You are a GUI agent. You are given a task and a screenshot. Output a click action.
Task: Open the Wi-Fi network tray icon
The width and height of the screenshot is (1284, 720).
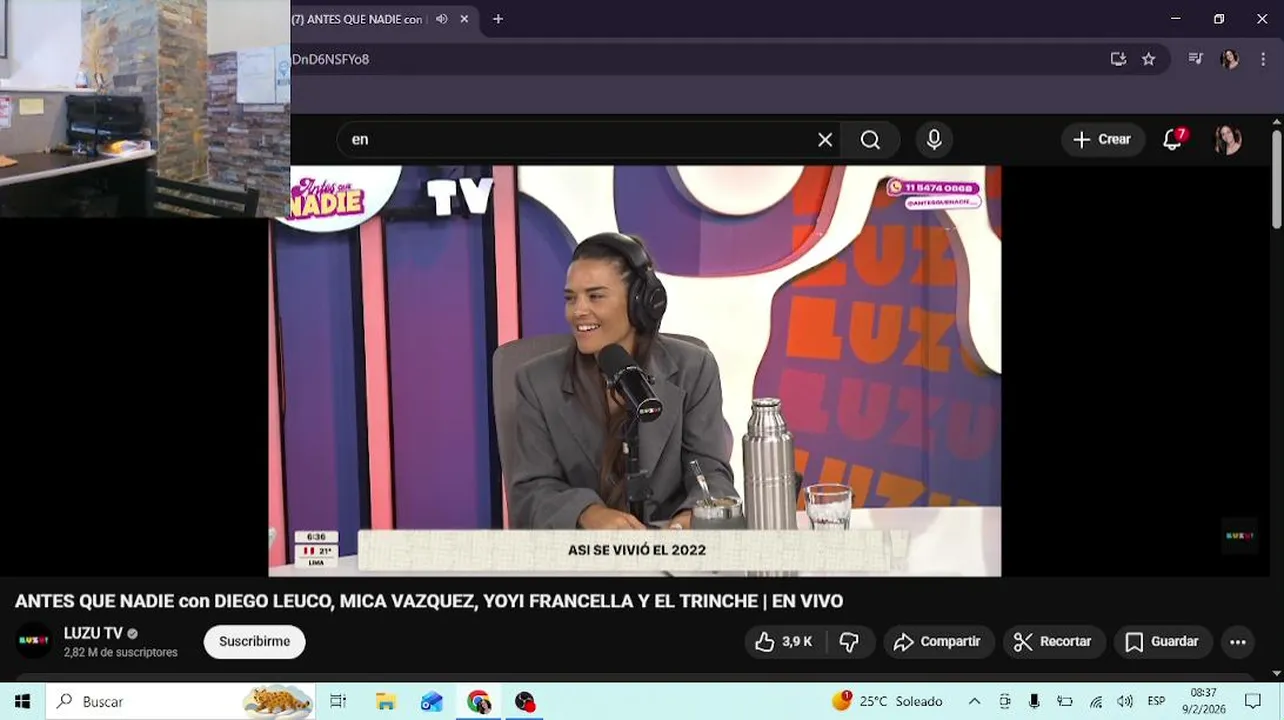coord(1096,701)
